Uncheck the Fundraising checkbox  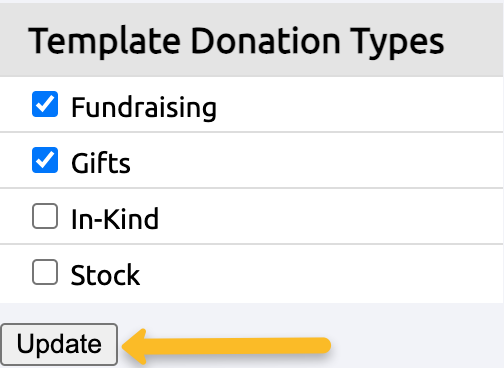pos(45,104)
